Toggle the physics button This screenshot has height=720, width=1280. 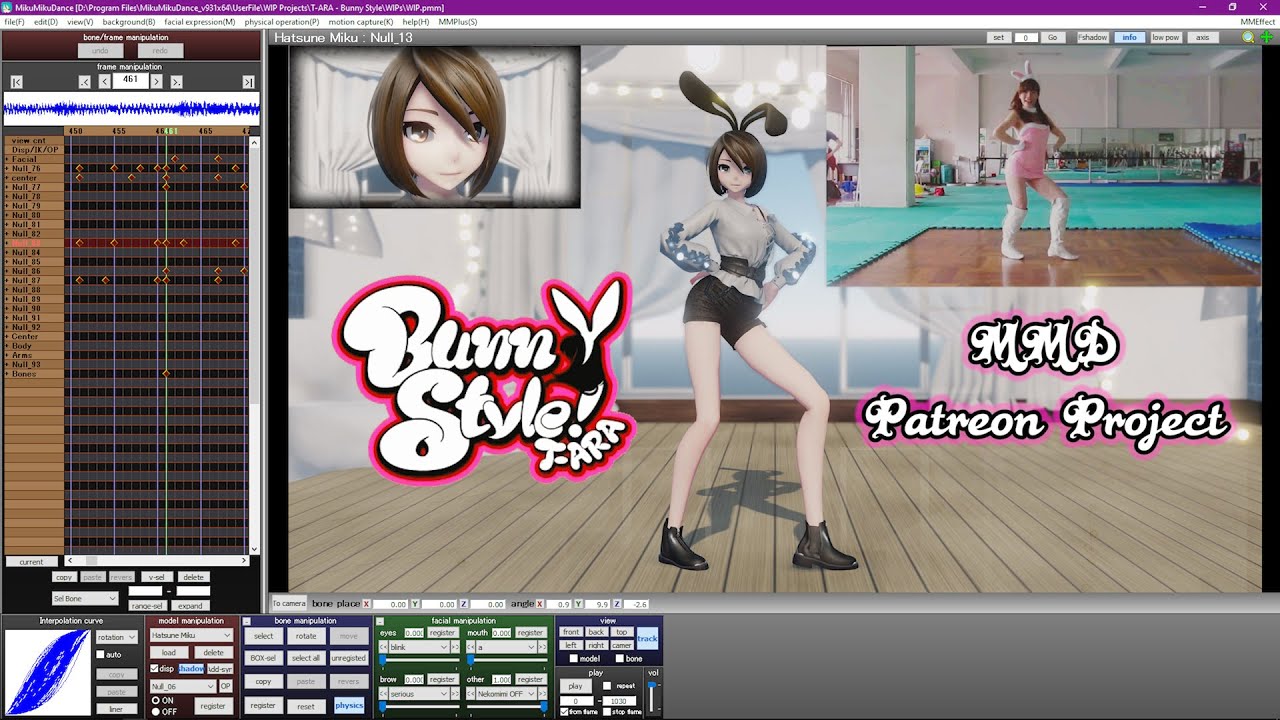click(349, 705)
